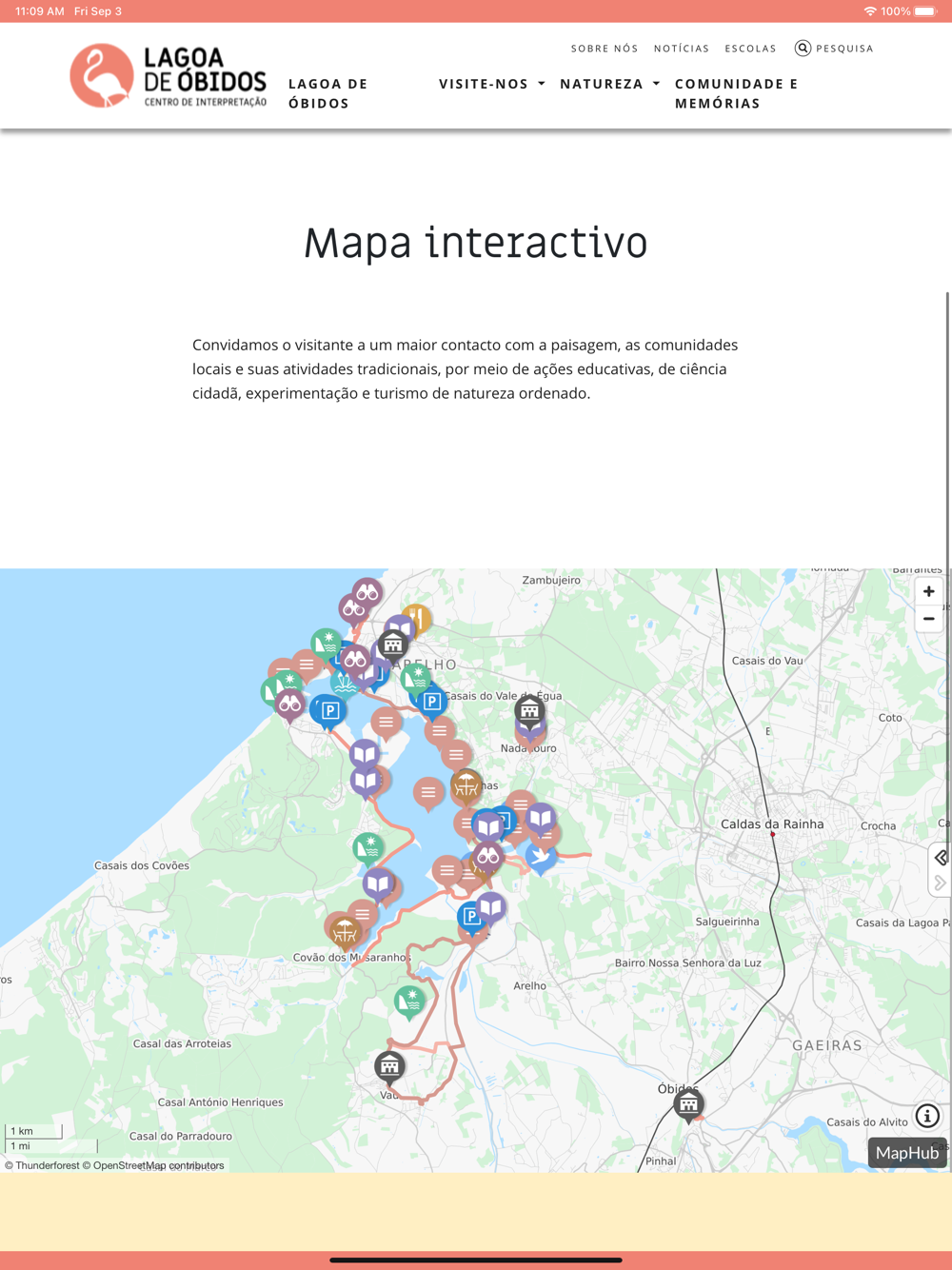952x1270 pixels.
Task: Open the Visite-nos menu
Action: tap(484, 84)
